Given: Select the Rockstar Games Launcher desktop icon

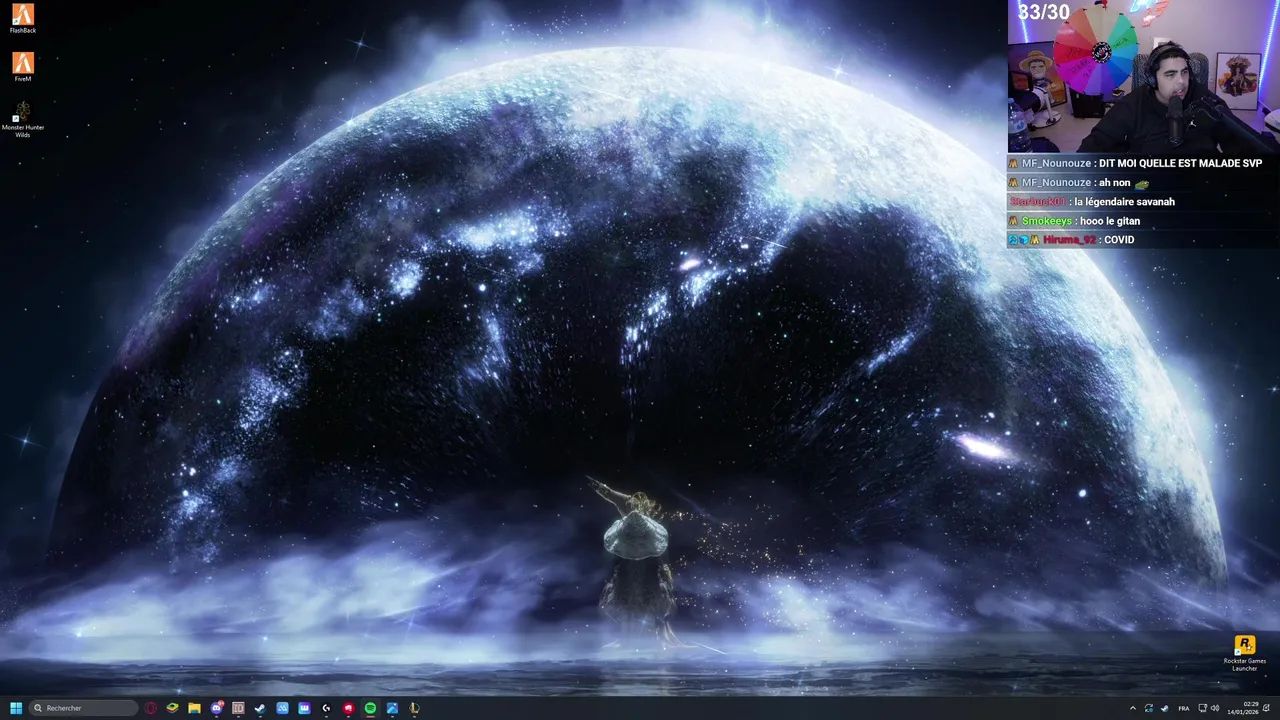Looking at the screenshot, I should pyautogui.click(x=1245, y=653).
